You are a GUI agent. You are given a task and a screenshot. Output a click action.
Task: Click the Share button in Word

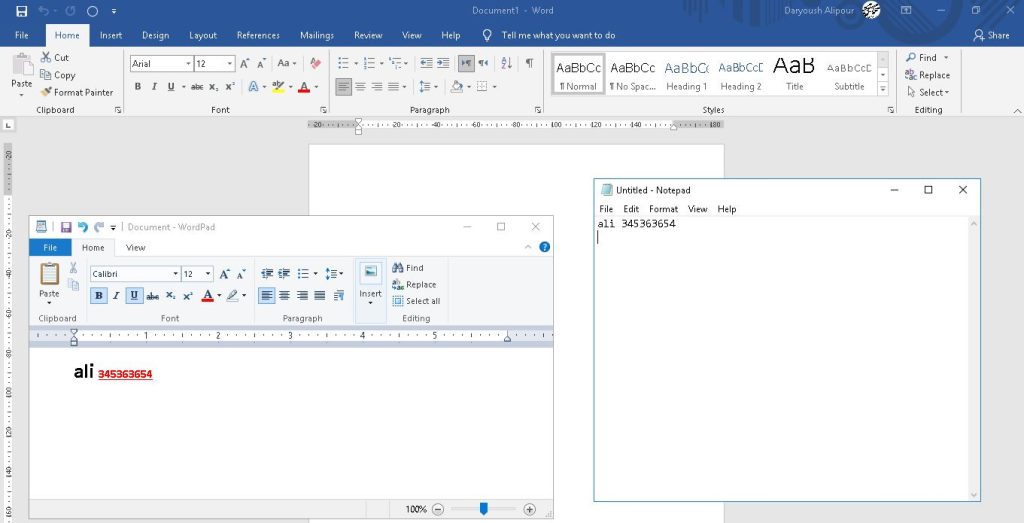991,35
